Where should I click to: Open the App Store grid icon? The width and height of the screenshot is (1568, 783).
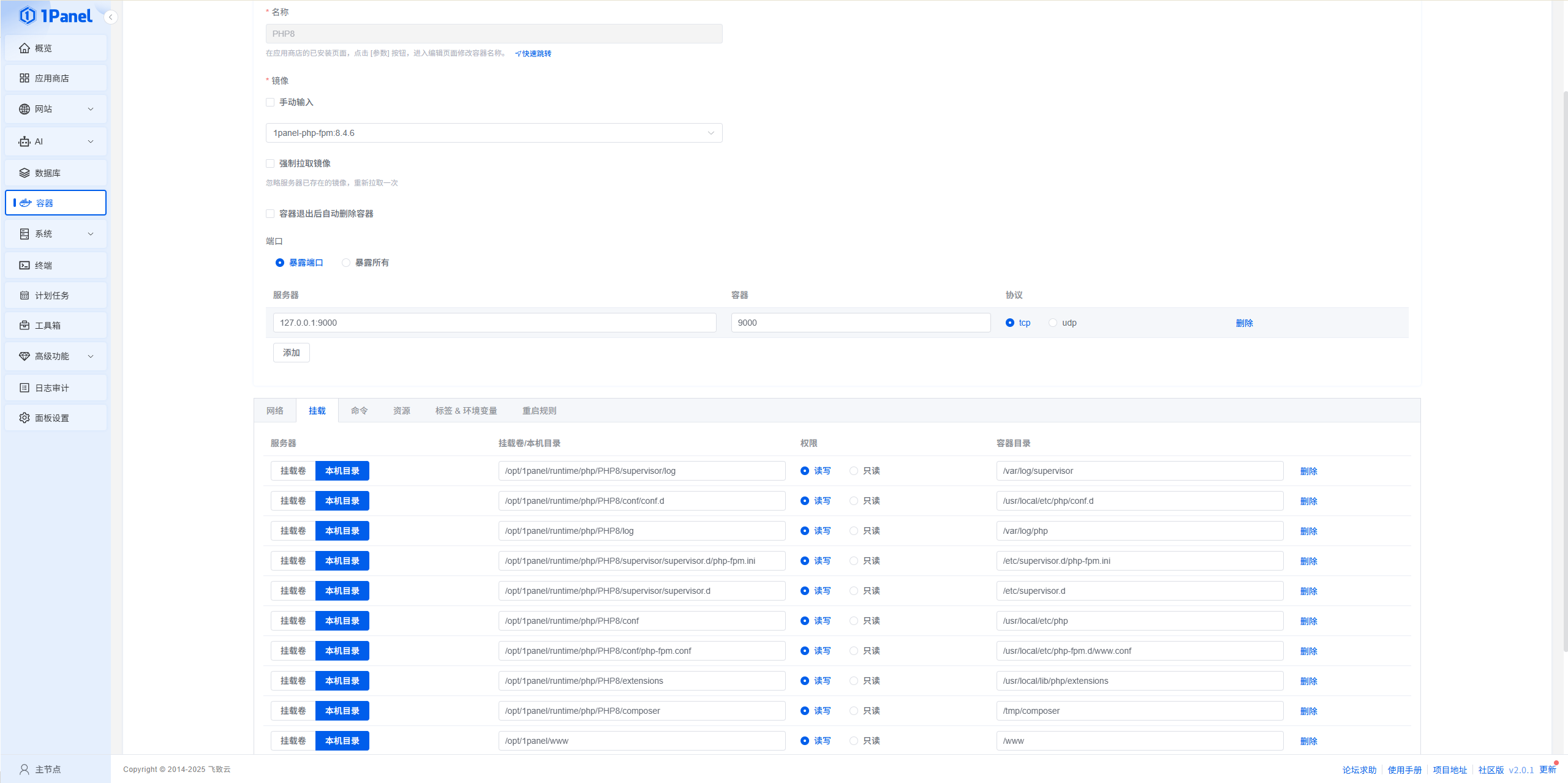point(24,78)
